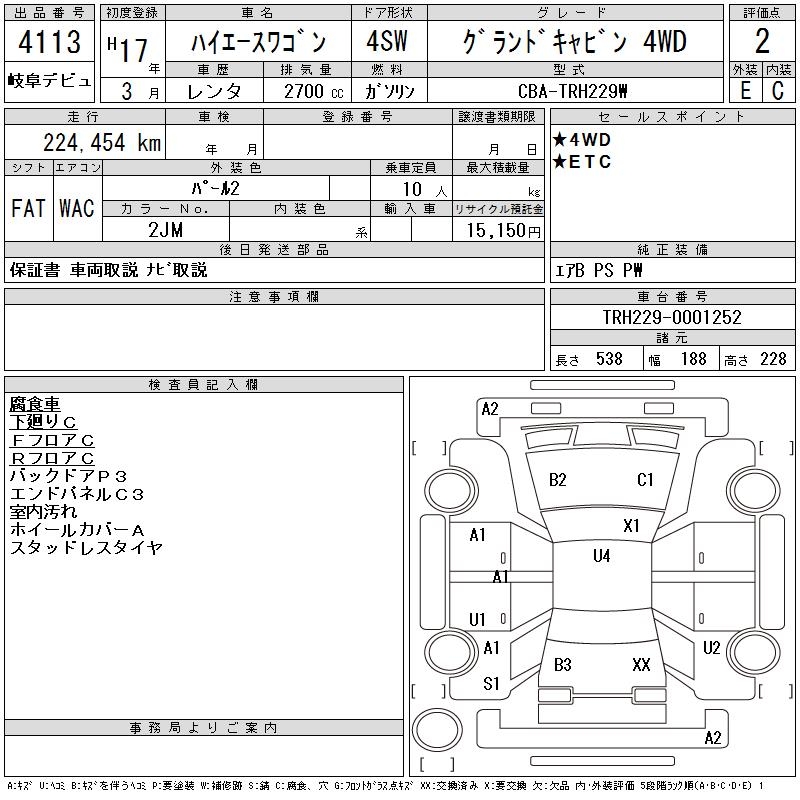Click the lot number 4113

coord(49,41)
